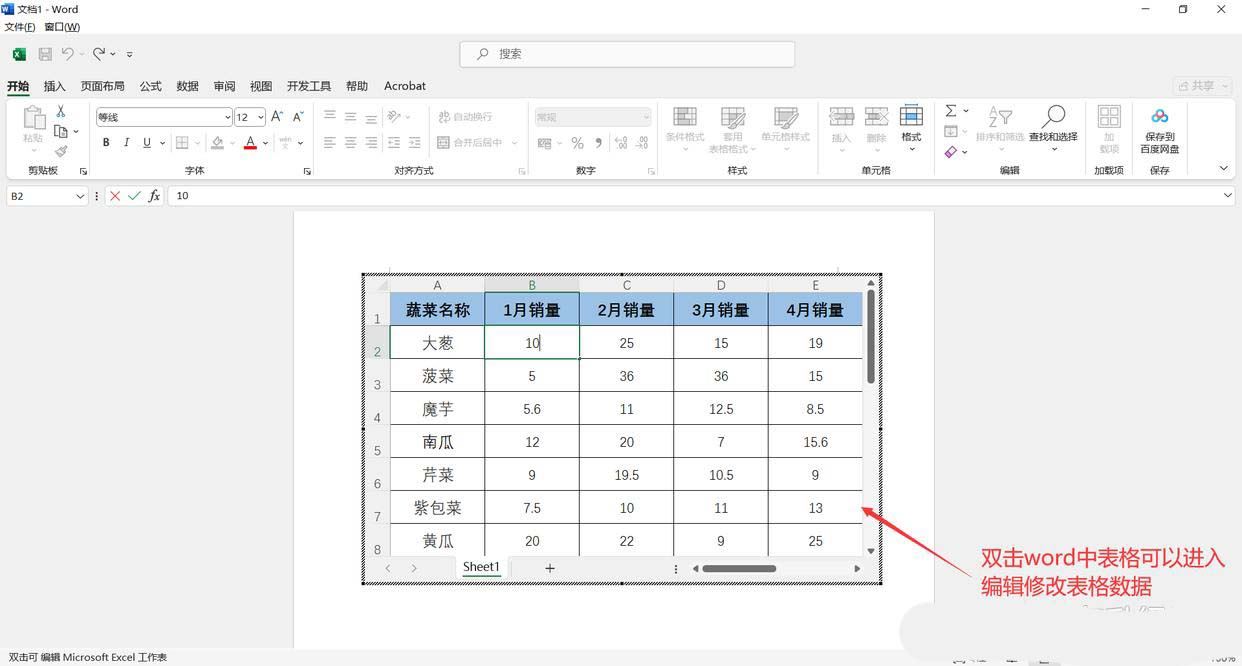The width and height of the screenshot is (1242, 666).
Task: Switch to the 插入 ribbon tab
Action: (54, 86)
